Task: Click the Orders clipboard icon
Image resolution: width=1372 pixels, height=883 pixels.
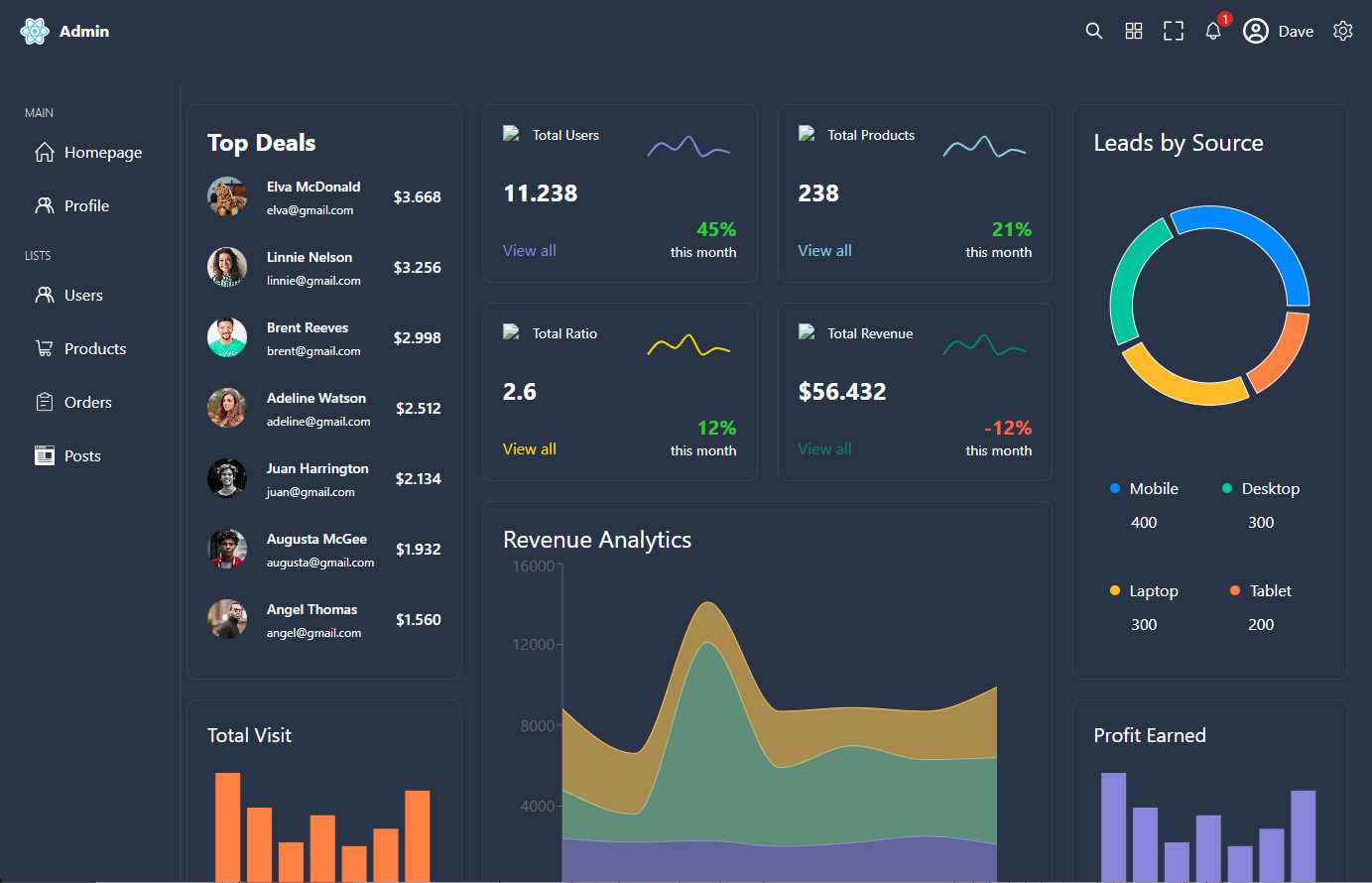Action: 45,402
